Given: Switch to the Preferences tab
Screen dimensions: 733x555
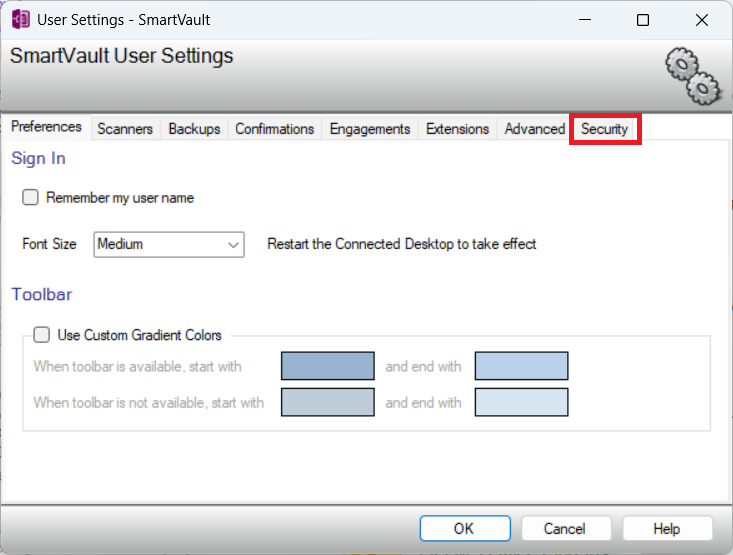Looking at the screenshot, I should [46, 127].
